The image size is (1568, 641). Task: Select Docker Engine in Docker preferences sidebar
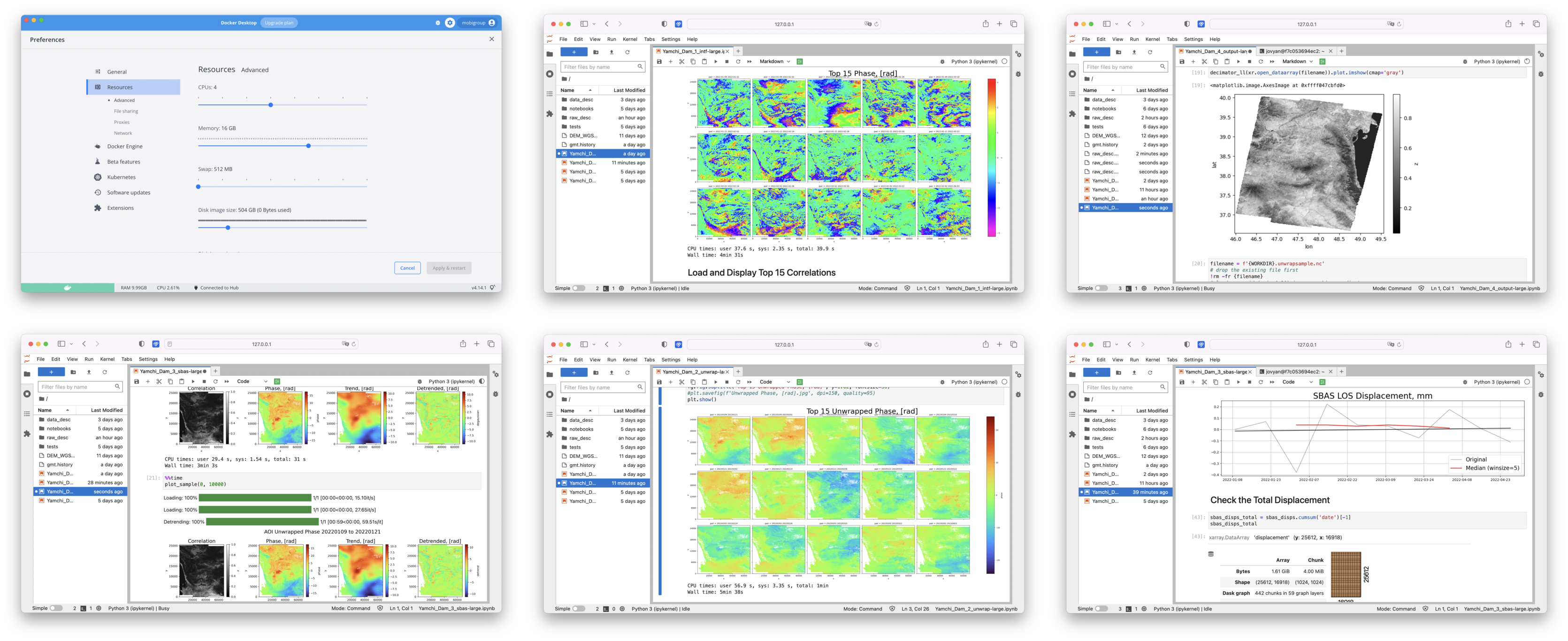125,147
